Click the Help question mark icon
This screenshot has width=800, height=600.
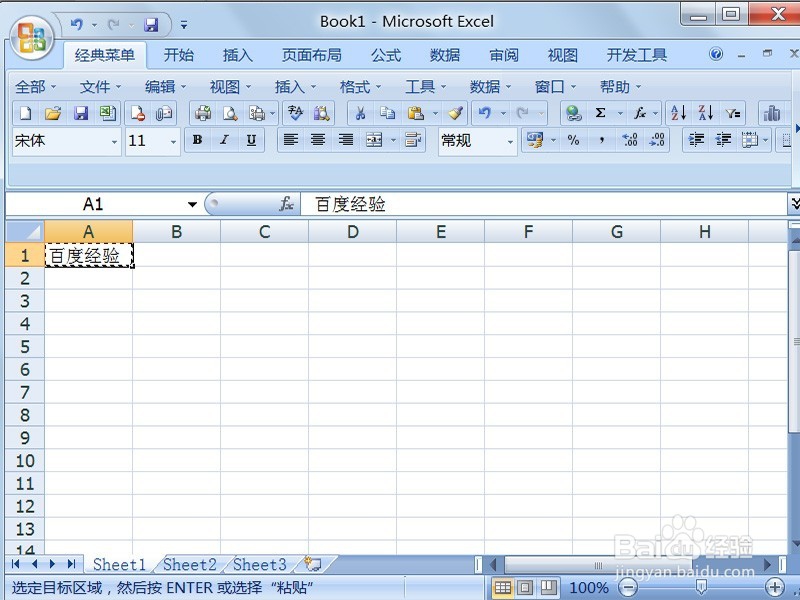pyautogui.click(x=716, y=54)
